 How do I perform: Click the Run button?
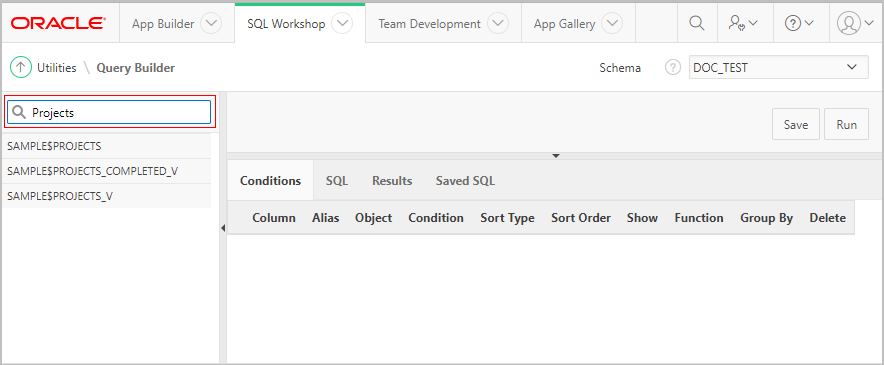coord(846,125)
